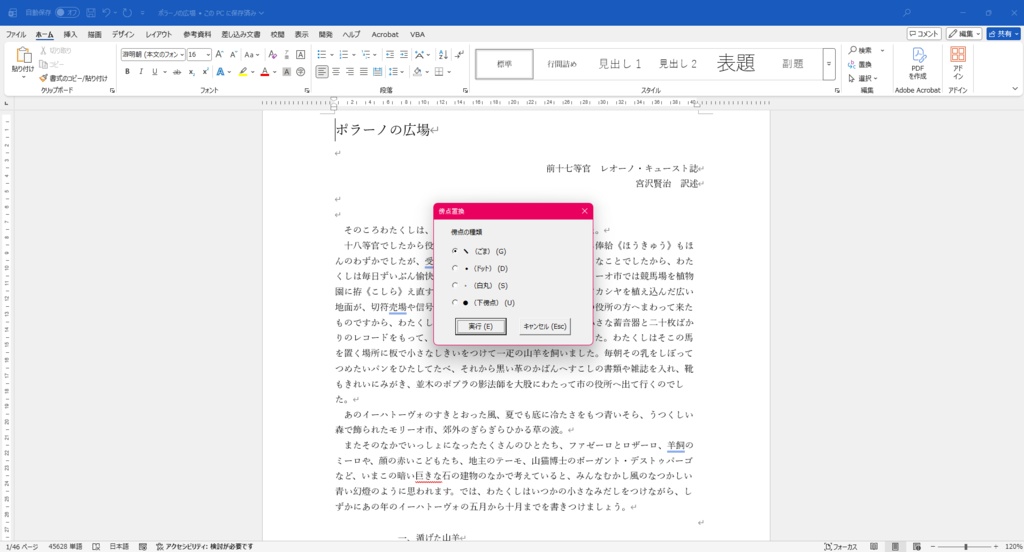This screenshot has height=552, width=1024.
Task: Align text right
Action: 349,72
